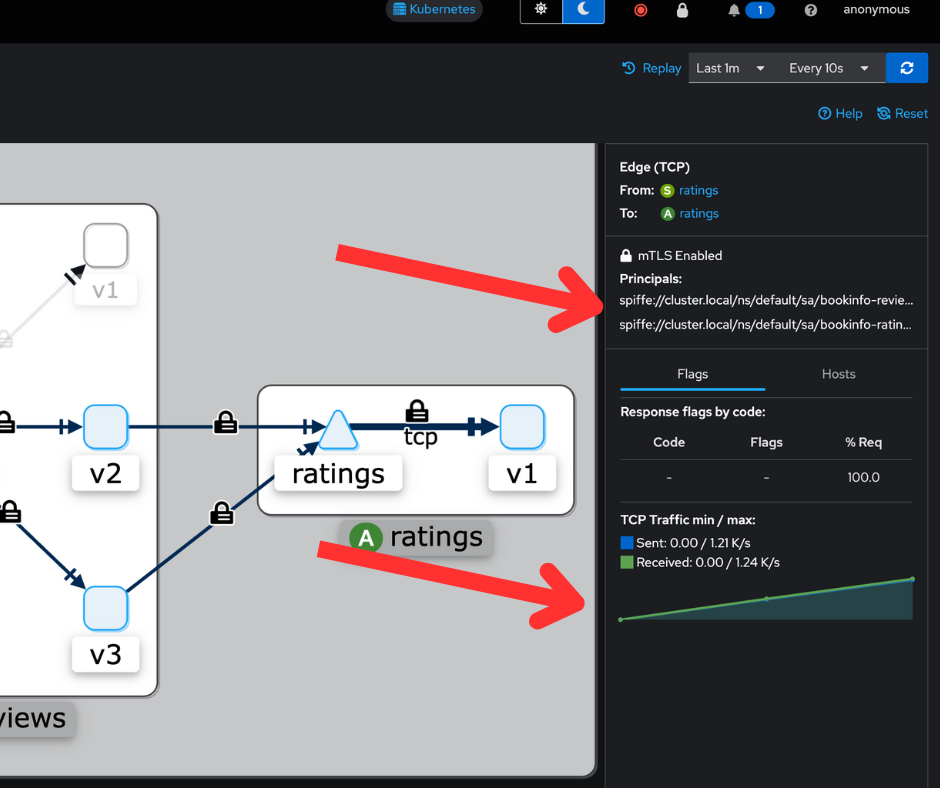Viewport: 940px width, 788px height.
Task: Open the anonymous user menu
Action: point(876,10)
